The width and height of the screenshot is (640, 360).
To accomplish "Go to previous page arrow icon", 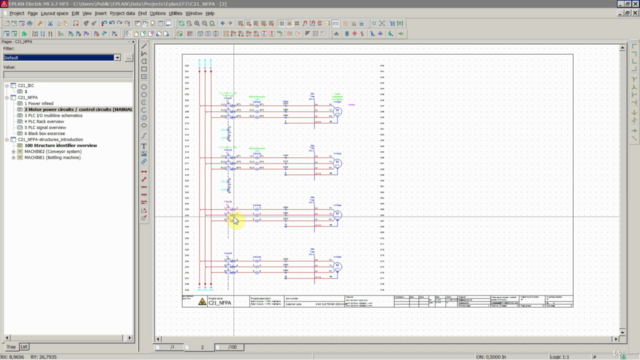I will [x=223, y=24].
